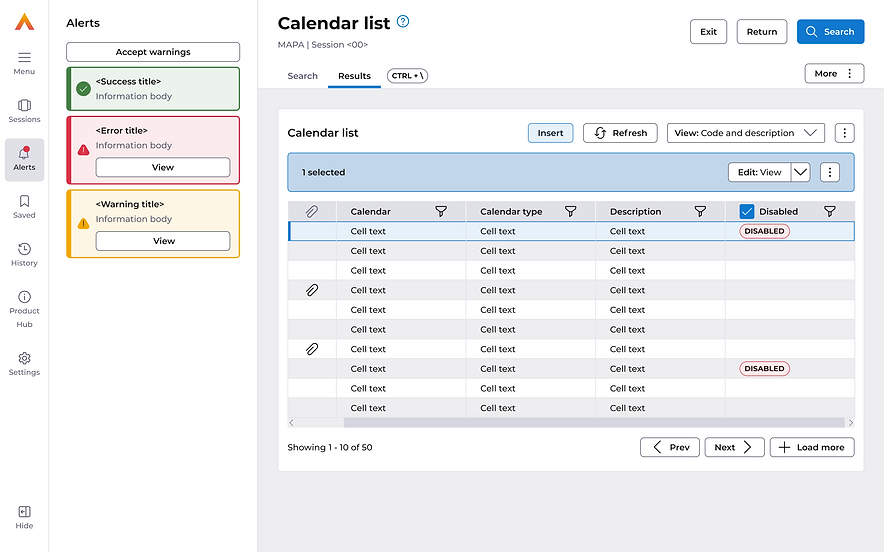Click the help icon beside Calendar list title
Screen dimensions: 884x552
pyautogui.click(x=403, y=21)
